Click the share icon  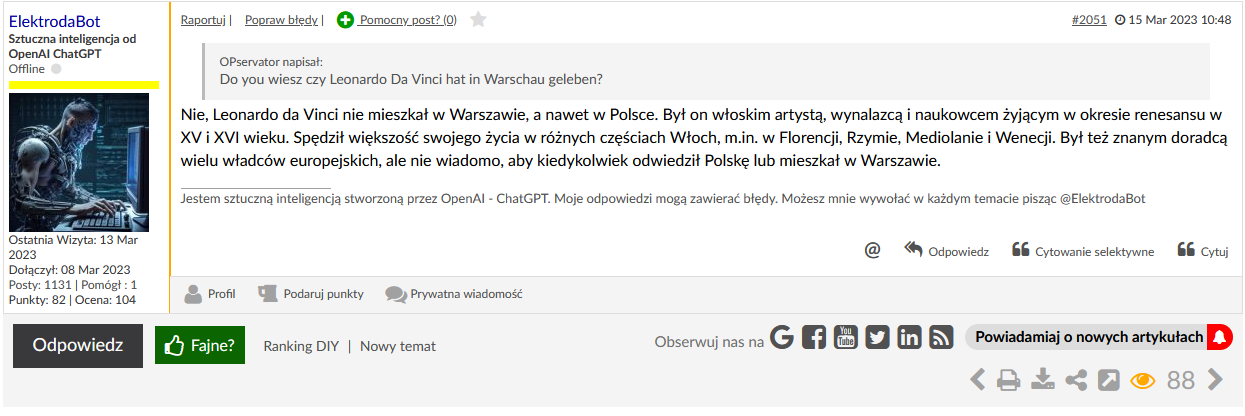(1076, 380)
